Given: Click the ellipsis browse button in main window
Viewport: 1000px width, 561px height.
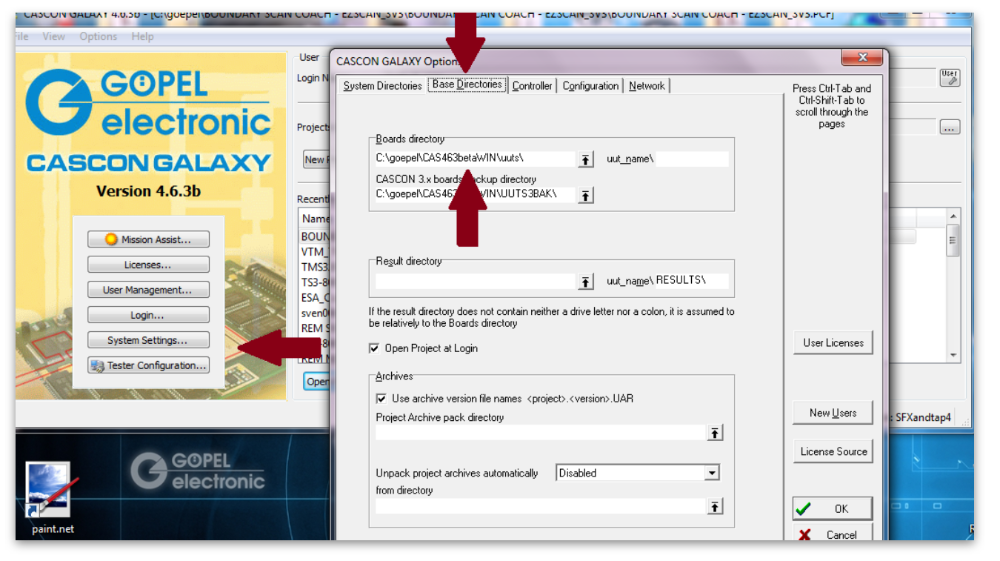Looking at the screenshot, I should pyautogui.click(x=950, y=128).
